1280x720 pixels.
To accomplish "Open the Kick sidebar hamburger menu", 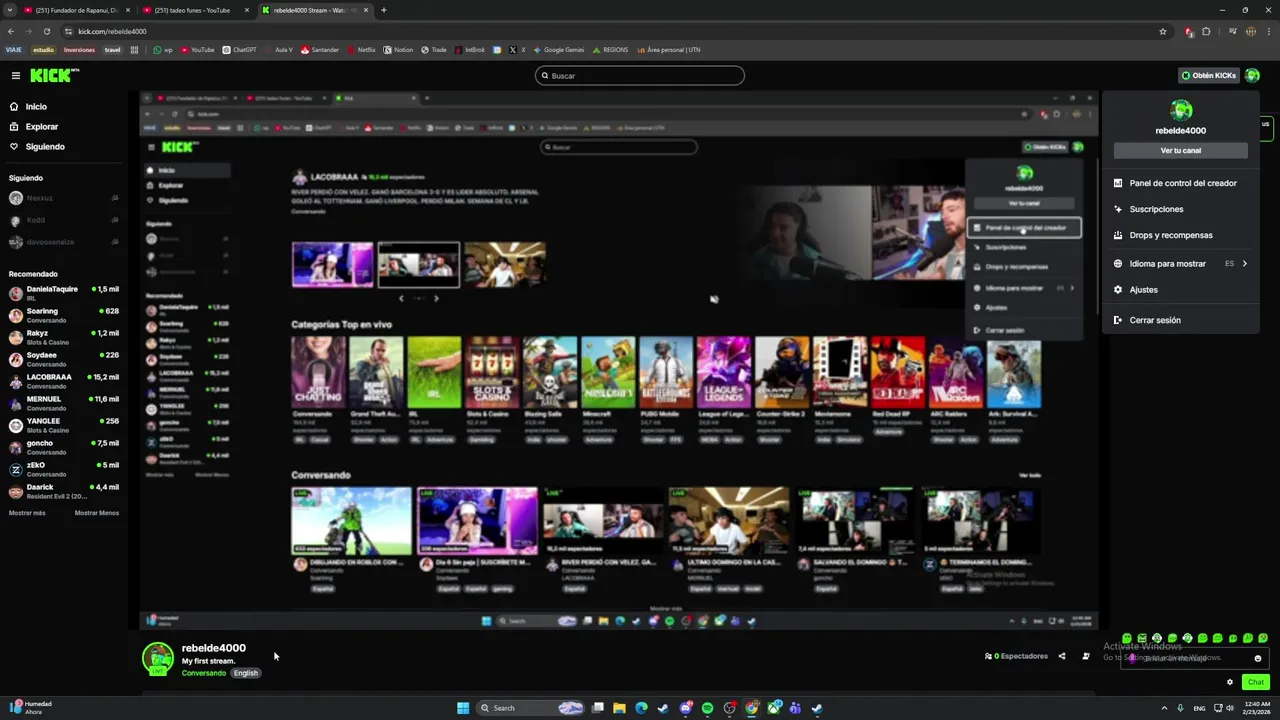I will (15, 76).
